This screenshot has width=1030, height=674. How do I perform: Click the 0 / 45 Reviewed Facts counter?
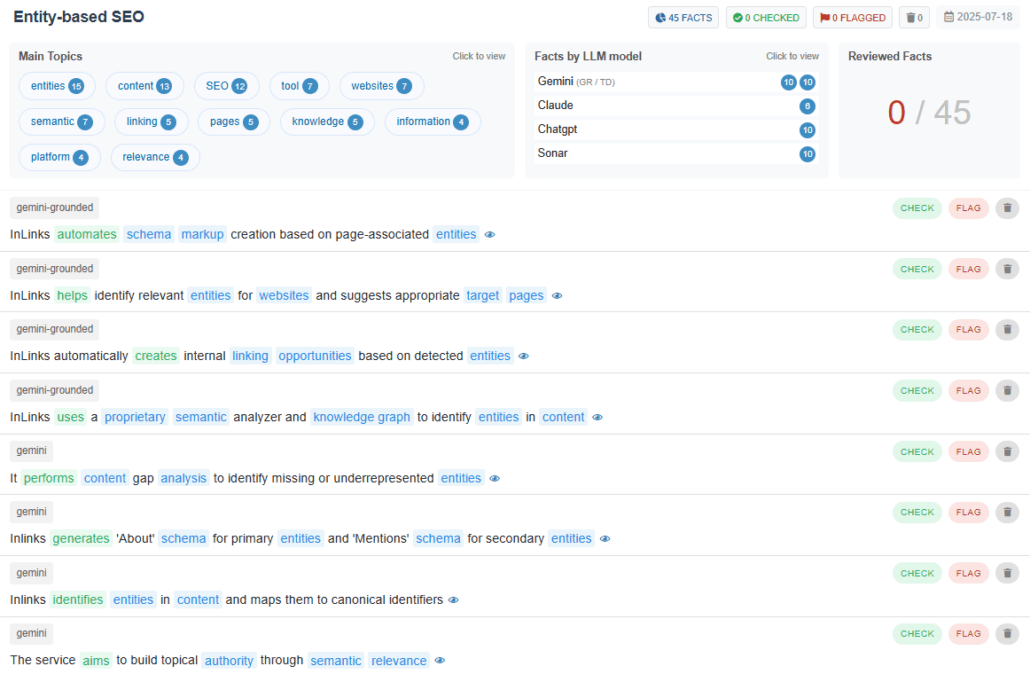coord(929,112)
